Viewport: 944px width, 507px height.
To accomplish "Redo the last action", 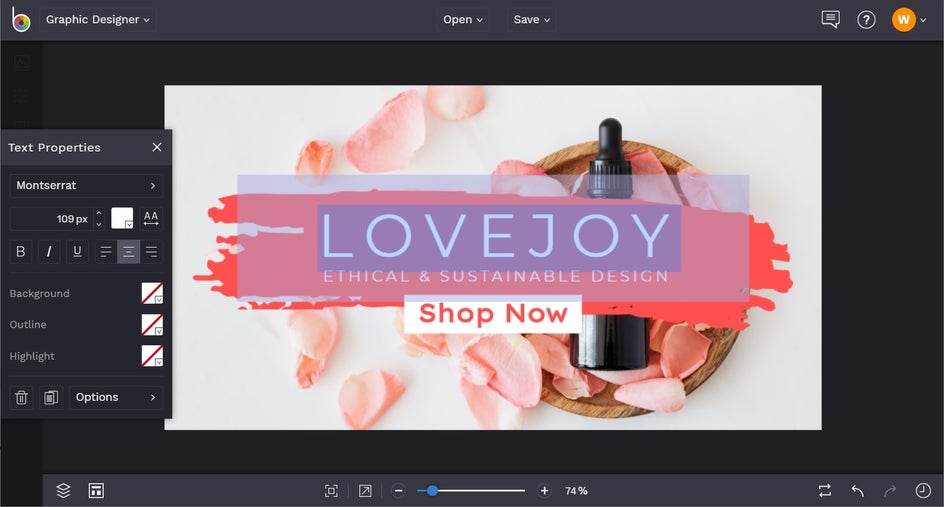I will 890,491.
